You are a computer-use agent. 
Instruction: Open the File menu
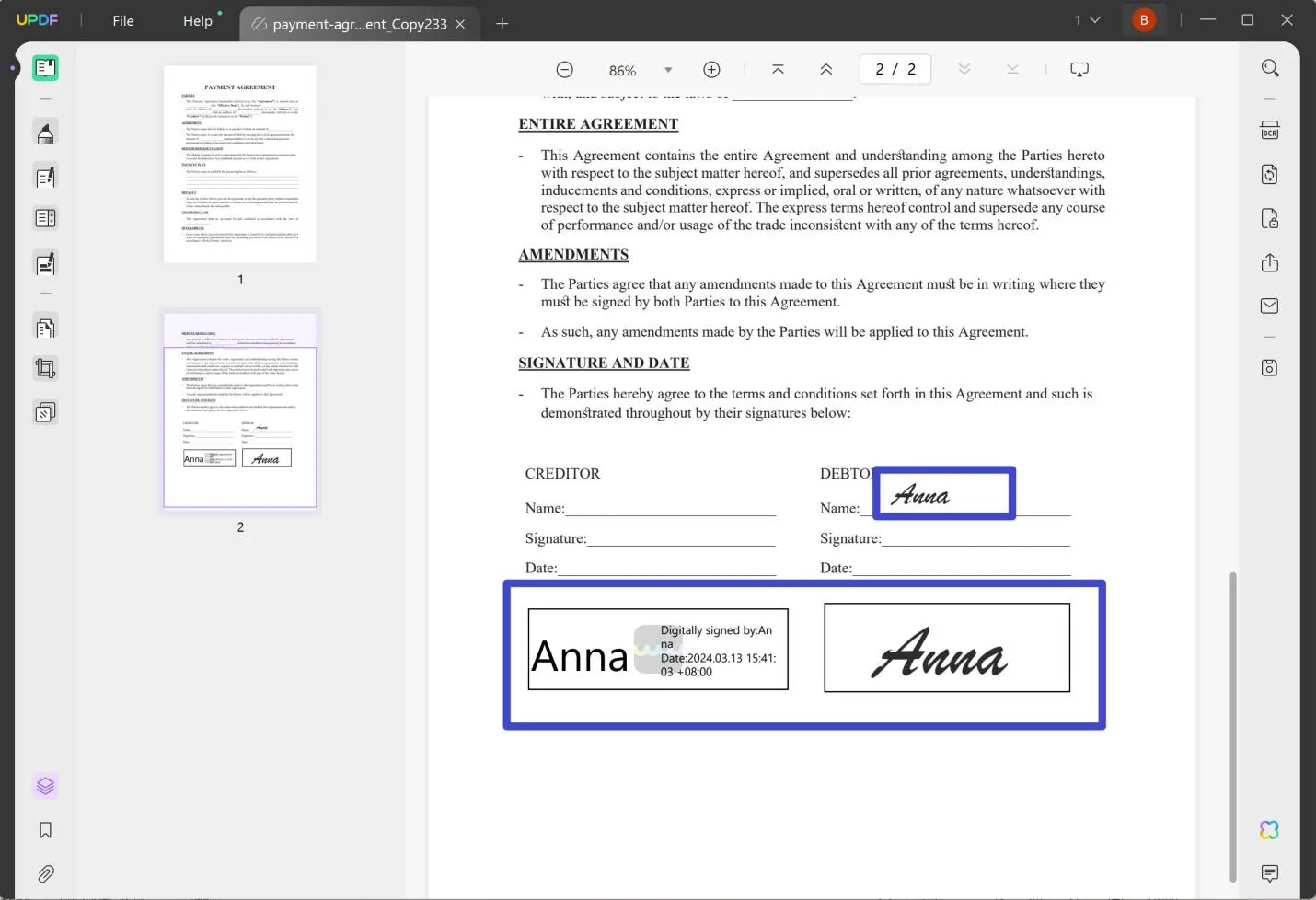(x=122, y=20)
